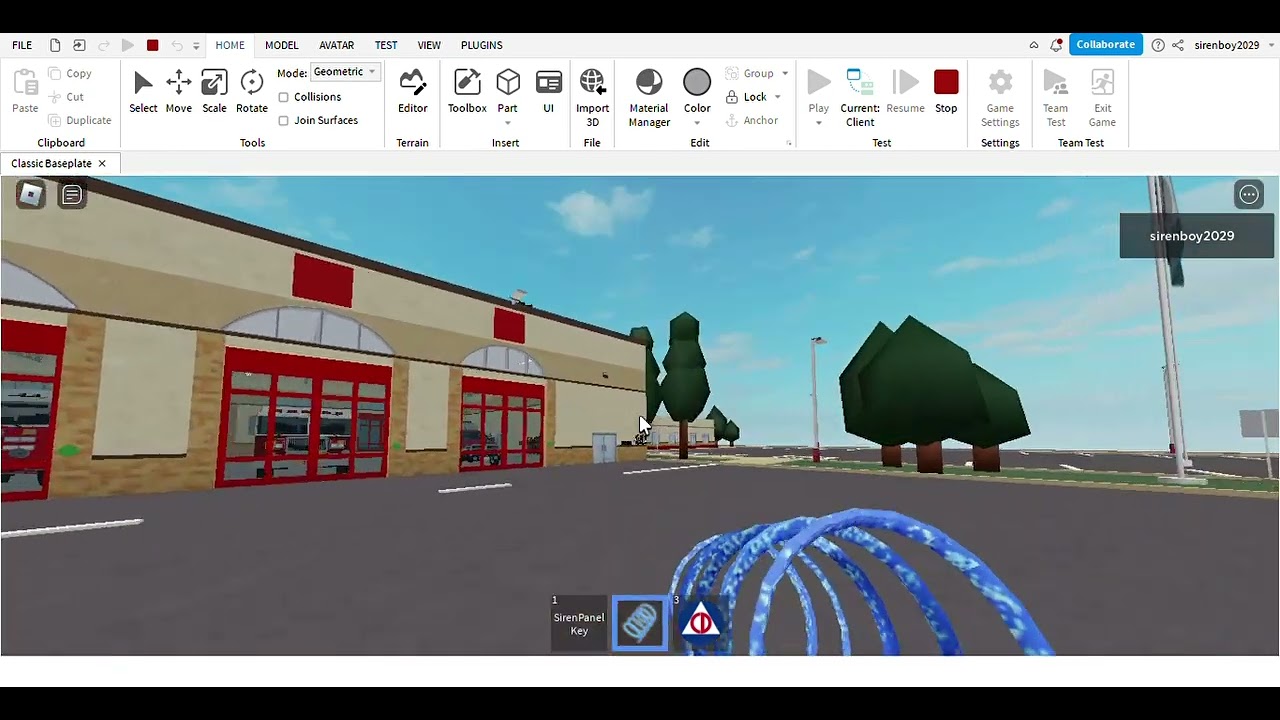Click the Collaborate button
This screenshot has height=720, width=1280.
[1106, 45]
